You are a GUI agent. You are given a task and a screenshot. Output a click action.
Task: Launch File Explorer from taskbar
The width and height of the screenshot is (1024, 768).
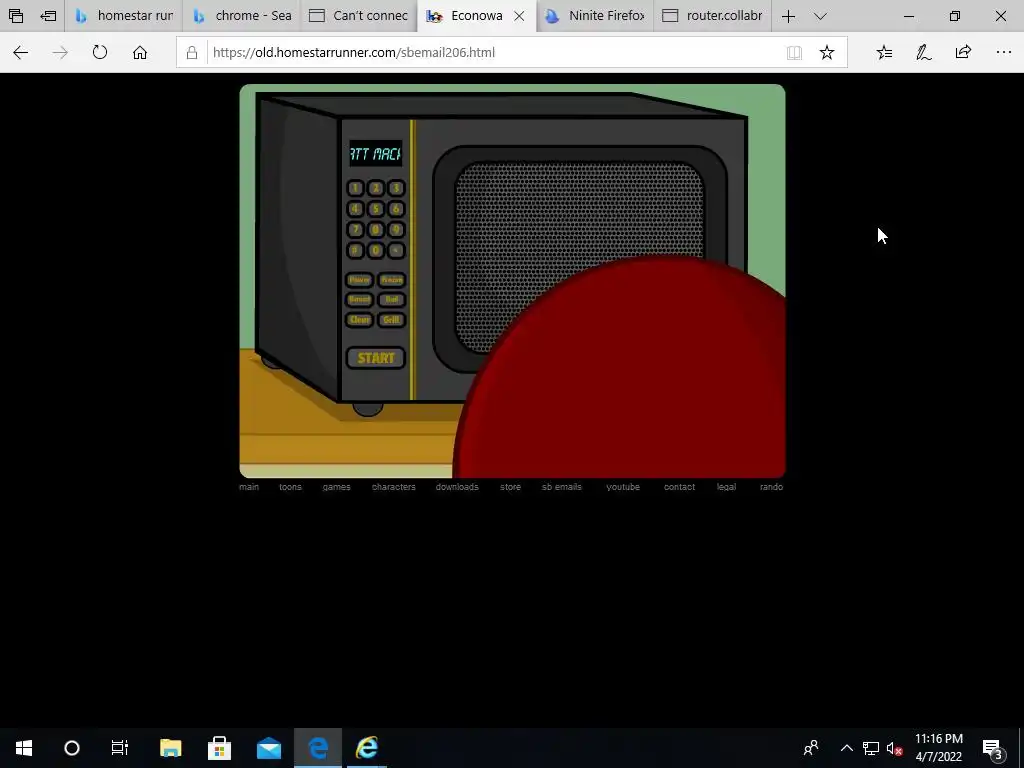(x=170, y=748)
